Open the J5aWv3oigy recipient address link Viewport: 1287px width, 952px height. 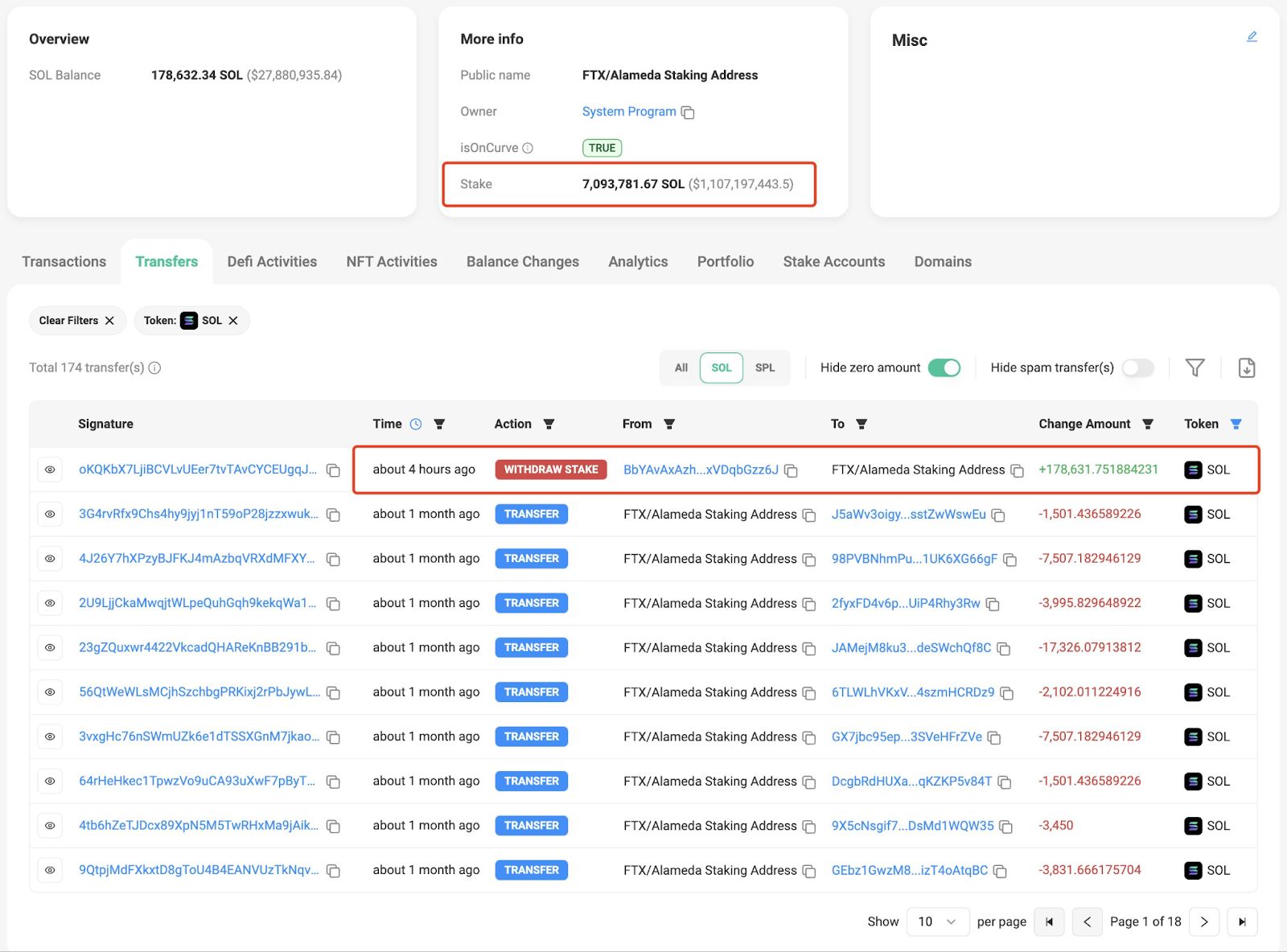[x=908, y=514]
